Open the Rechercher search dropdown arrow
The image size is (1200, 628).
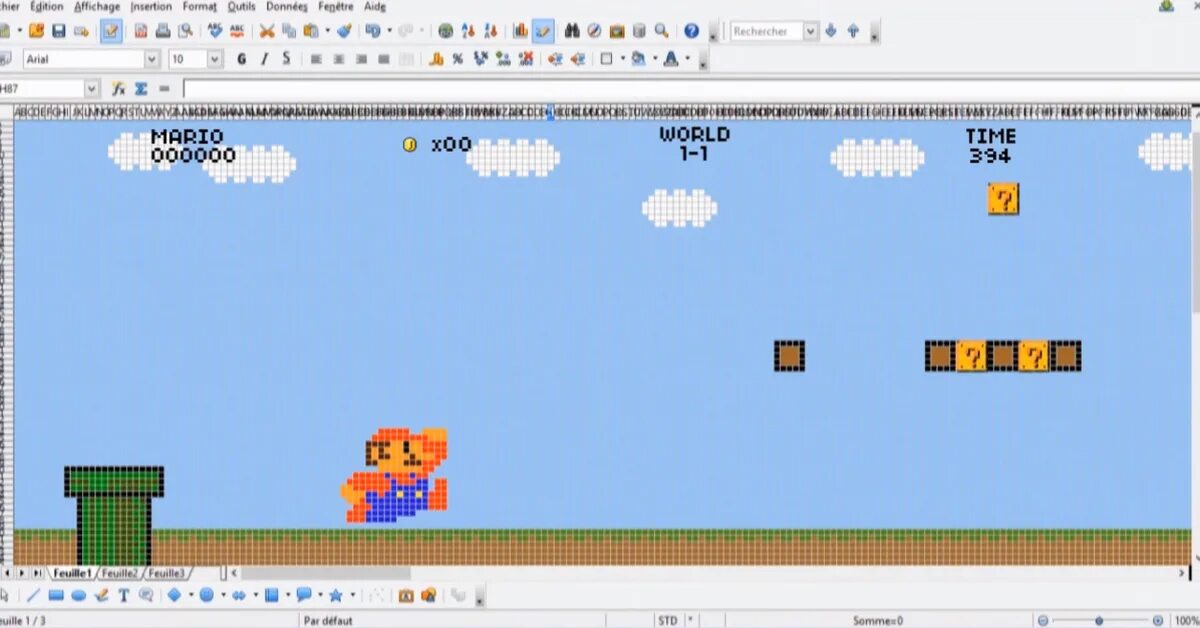click(x=810, y=31)
